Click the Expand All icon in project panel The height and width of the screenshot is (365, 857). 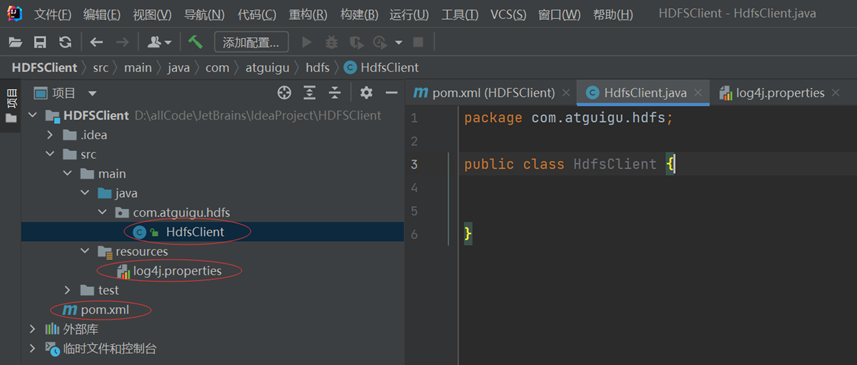coord(310,93)
